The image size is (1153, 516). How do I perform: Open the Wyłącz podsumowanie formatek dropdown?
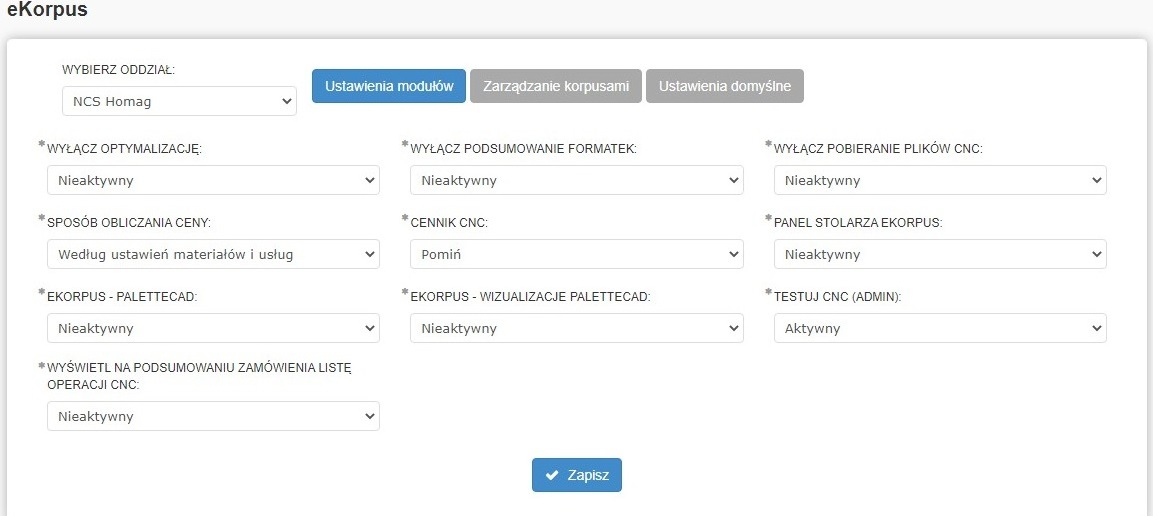tap(576, 181)
